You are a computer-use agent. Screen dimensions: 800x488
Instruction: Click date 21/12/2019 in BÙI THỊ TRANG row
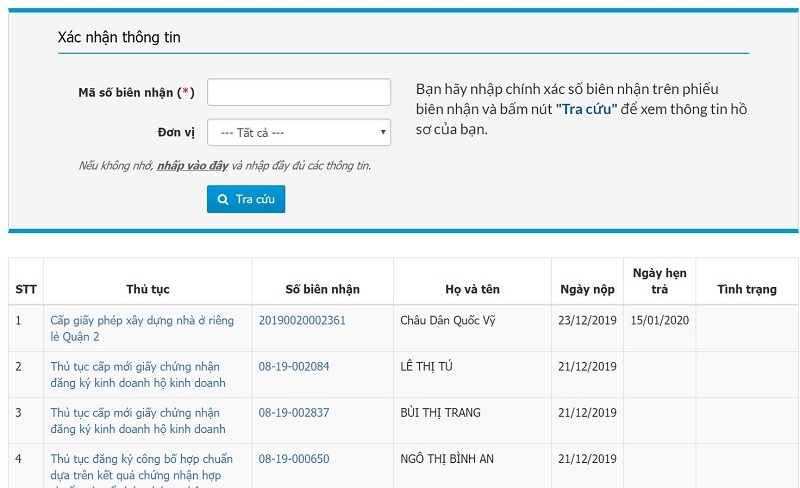587,412
